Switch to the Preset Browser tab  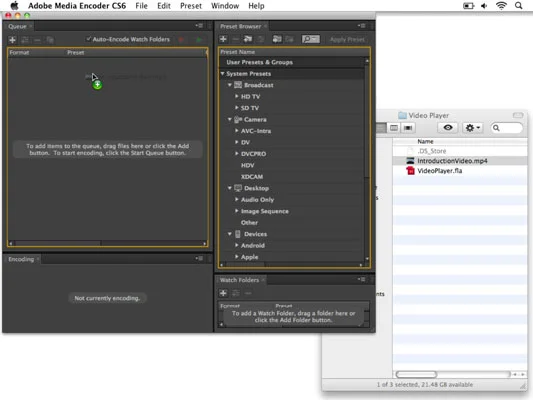point(240,26)
